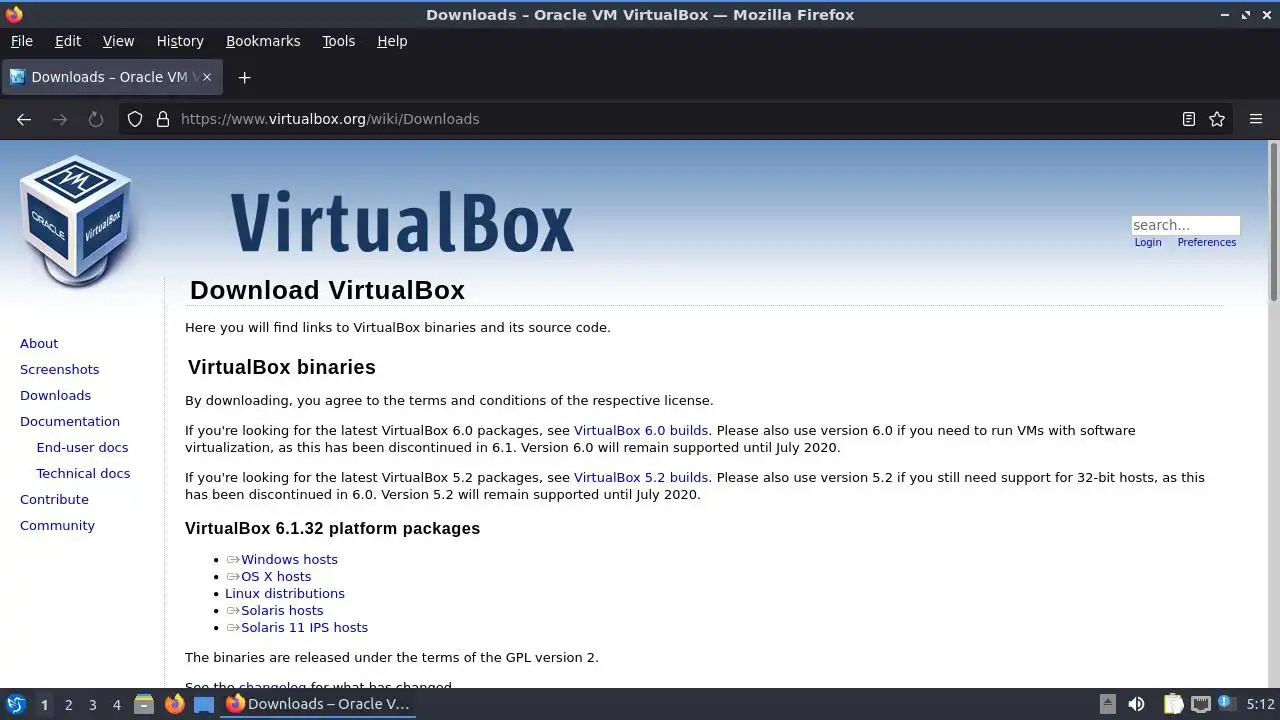Click the Download VirtualBox page heading
The image size is (1280, 720).
pos(327,290)
